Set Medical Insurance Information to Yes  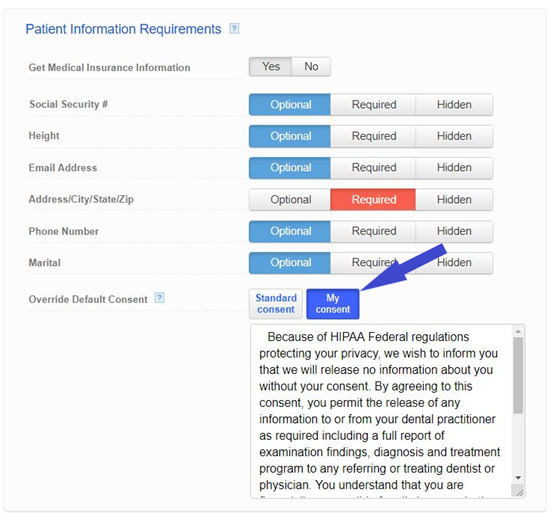point(271,66)
